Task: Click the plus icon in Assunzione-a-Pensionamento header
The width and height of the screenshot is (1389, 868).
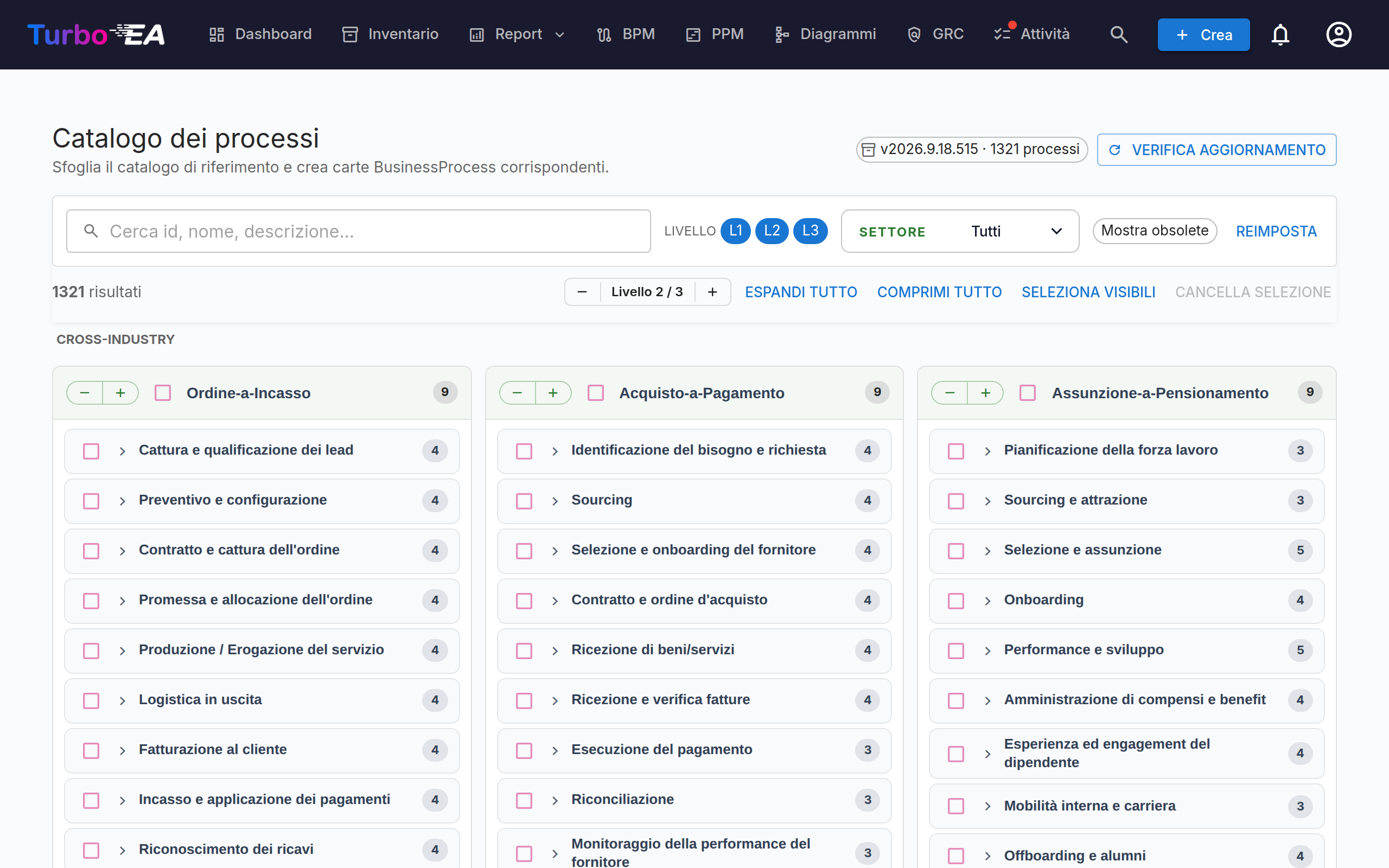Action: click(x=985, y=393)
